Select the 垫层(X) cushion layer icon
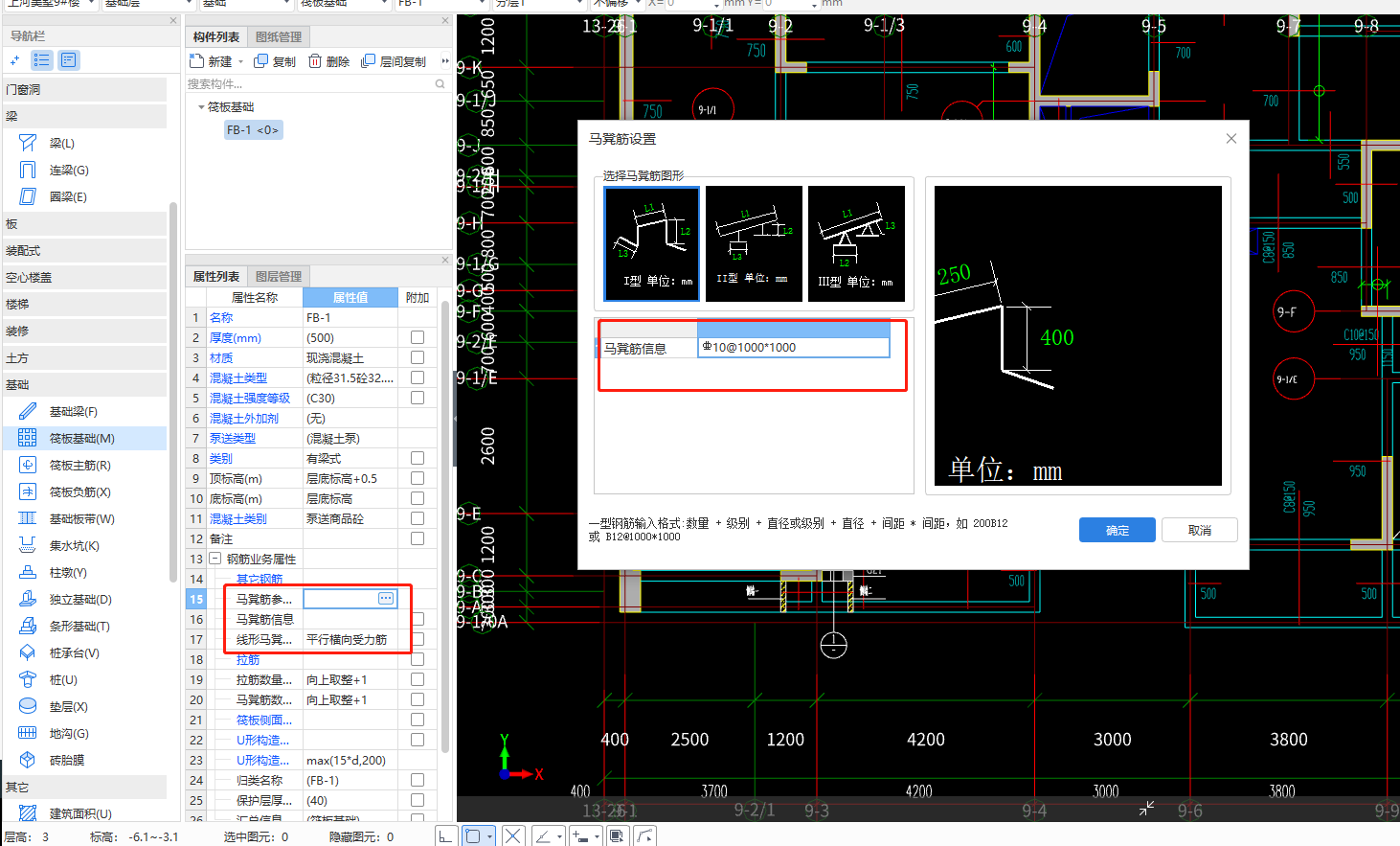This screenshot has height=846, width=1400. point(28,706)
